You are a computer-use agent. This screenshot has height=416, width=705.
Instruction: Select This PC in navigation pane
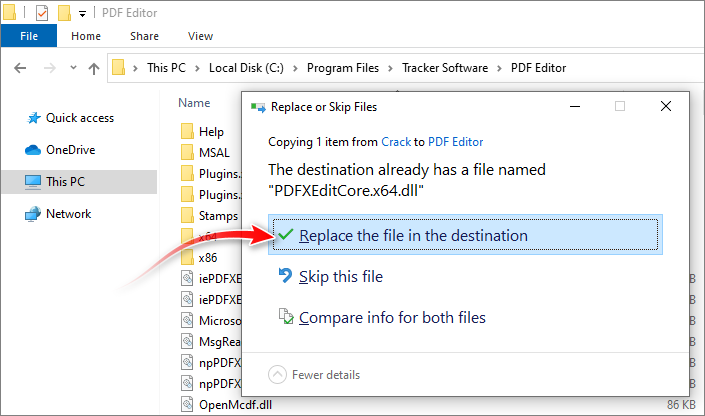[x=79, y=182]
